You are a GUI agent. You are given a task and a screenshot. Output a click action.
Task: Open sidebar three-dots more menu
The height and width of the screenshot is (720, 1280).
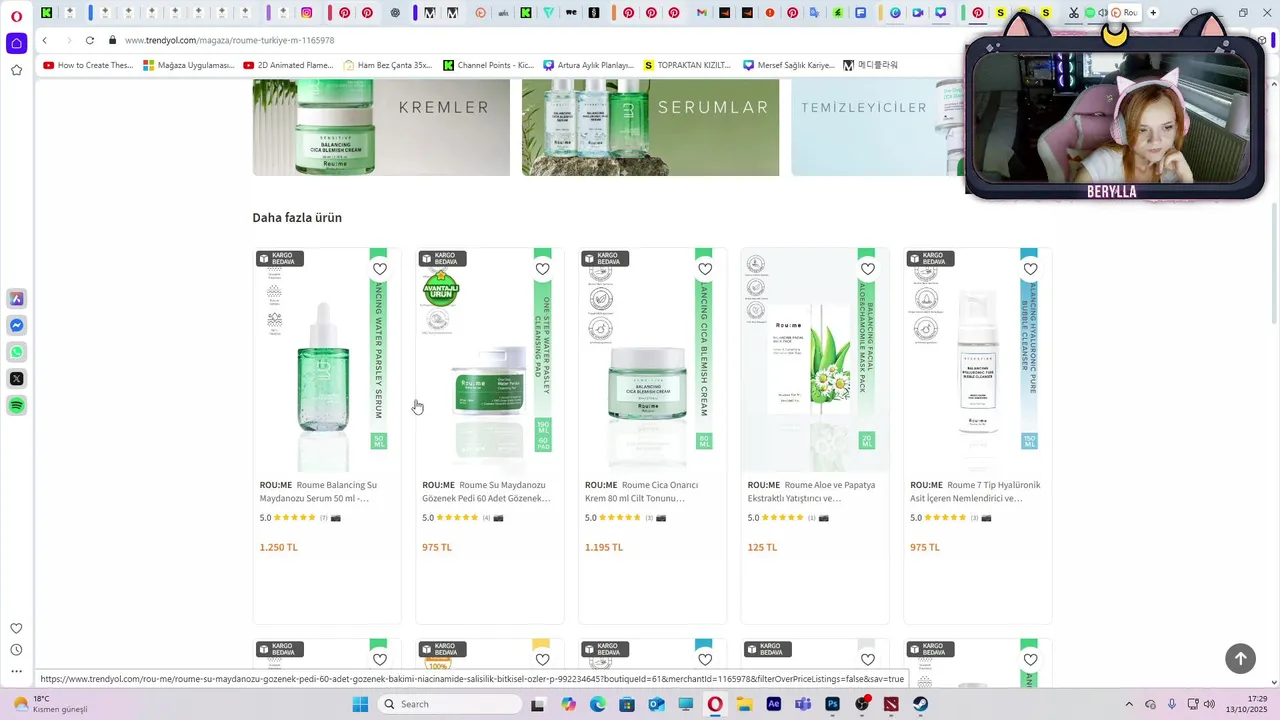click(16, 672)
